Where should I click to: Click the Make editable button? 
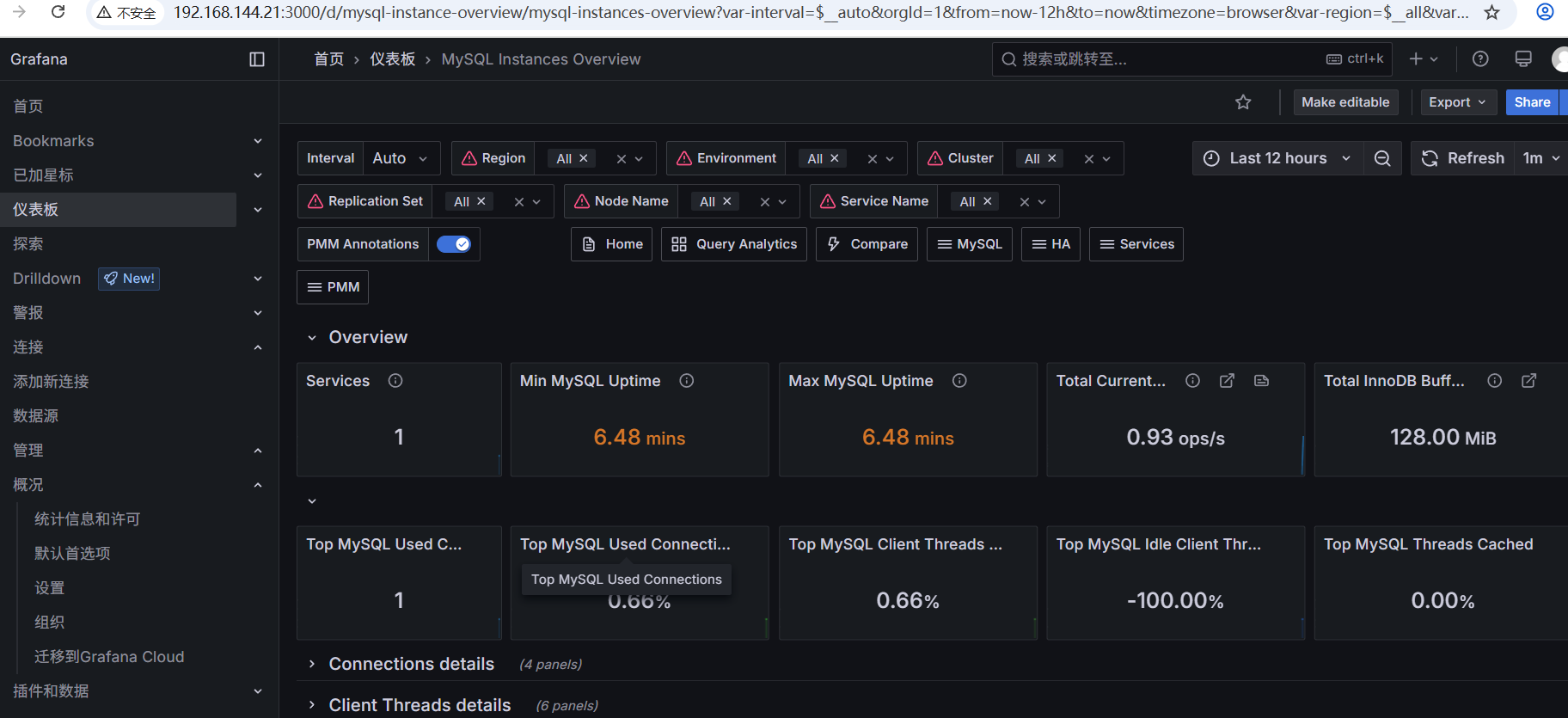tap(1345, 102)
